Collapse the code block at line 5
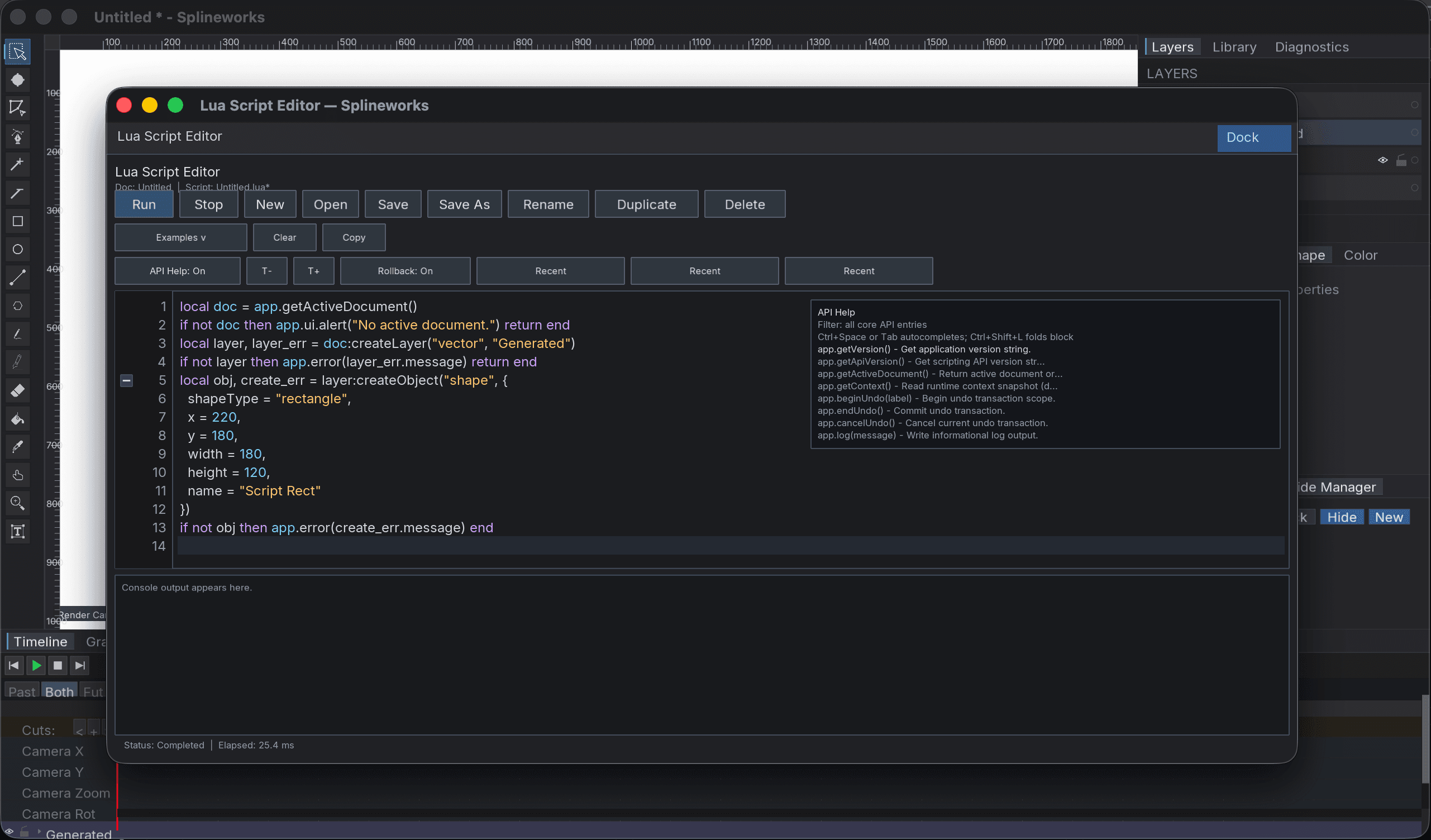The height and width of the screenshot is (840, 1431). (x=126, y=380)
